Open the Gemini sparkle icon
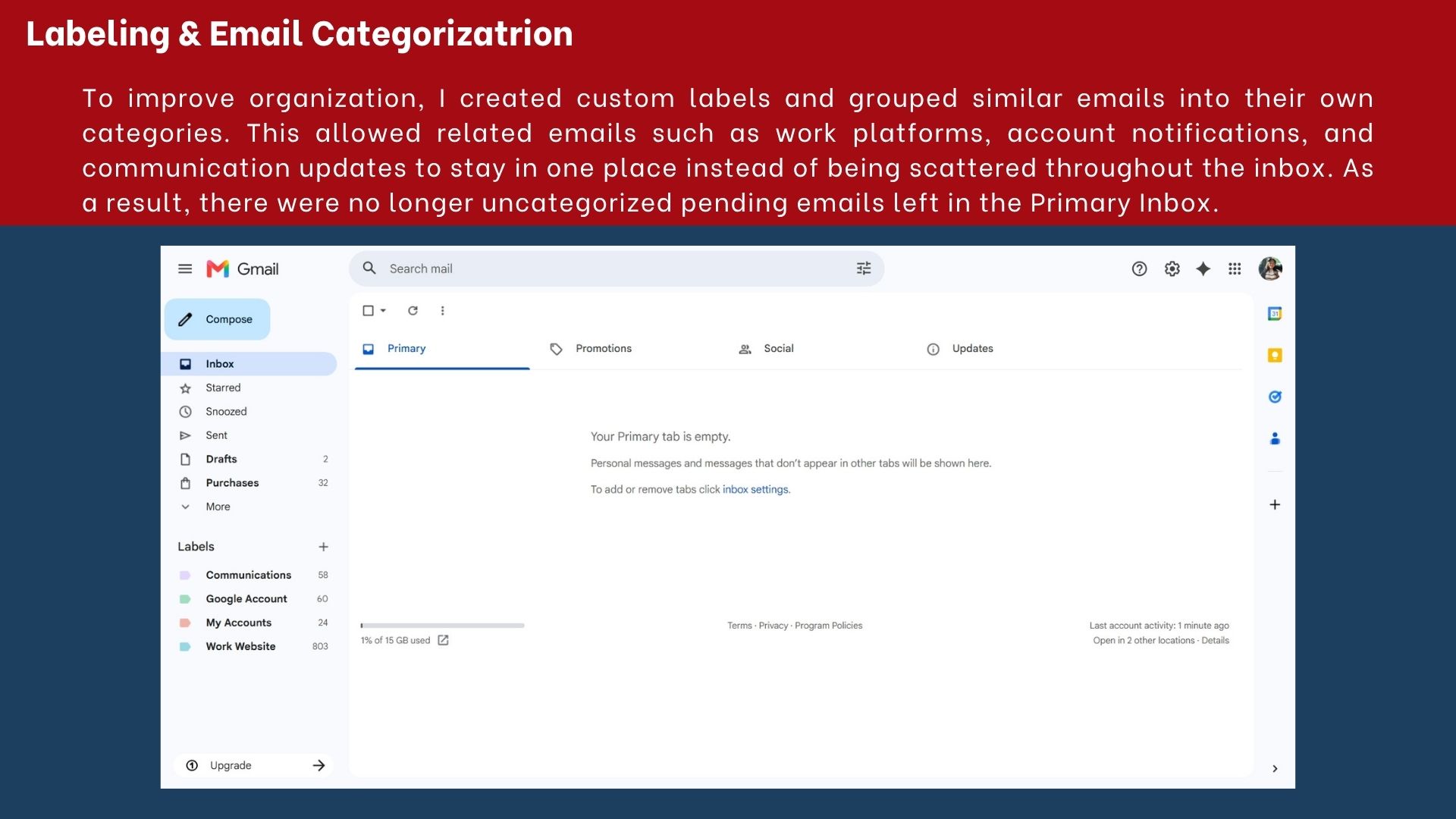Image resolution: width=1456 pixels, height=819 pixels. [x=1203, y=268]
